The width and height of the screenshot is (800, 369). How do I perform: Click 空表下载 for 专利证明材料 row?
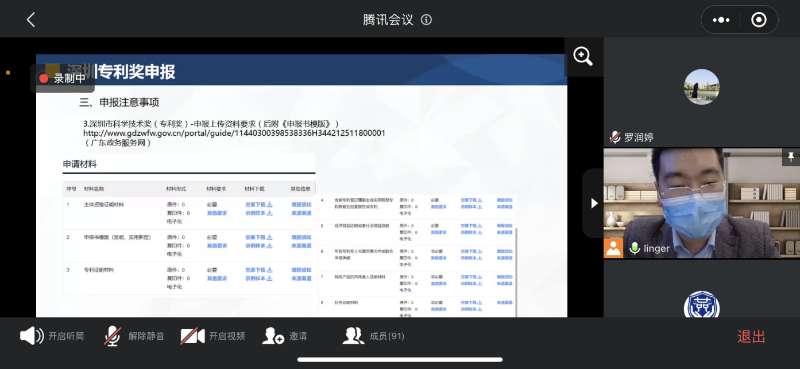pyautogui.click(x=259, y=270)
